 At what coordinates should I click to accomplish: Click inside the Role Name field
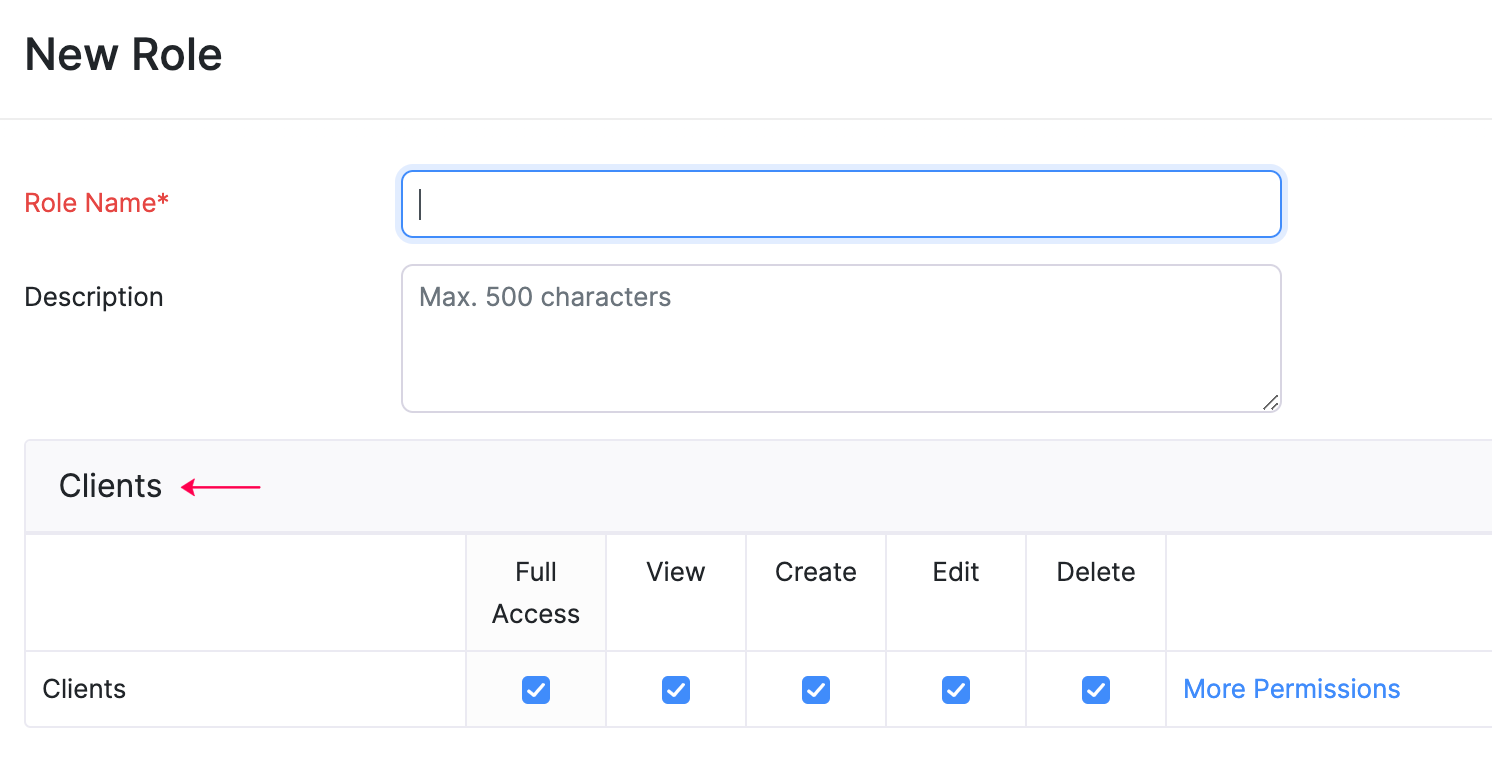click(x=840, y=203)
